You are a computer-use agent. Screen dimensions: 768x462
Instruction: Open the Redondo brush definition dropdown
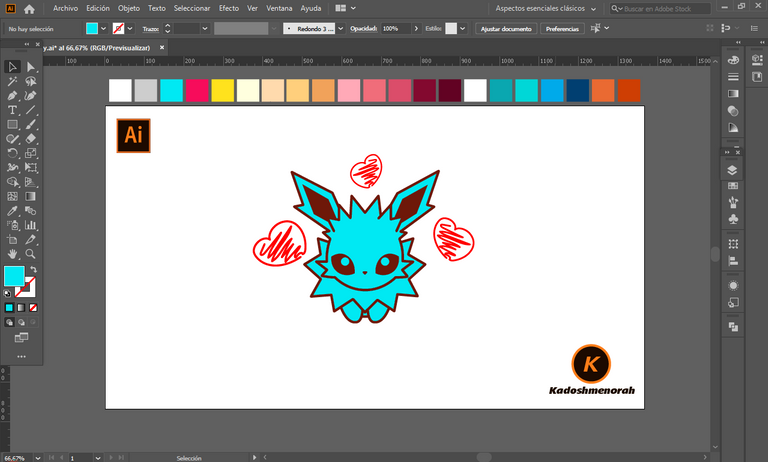pyautogui.click(x=340, y=28)
